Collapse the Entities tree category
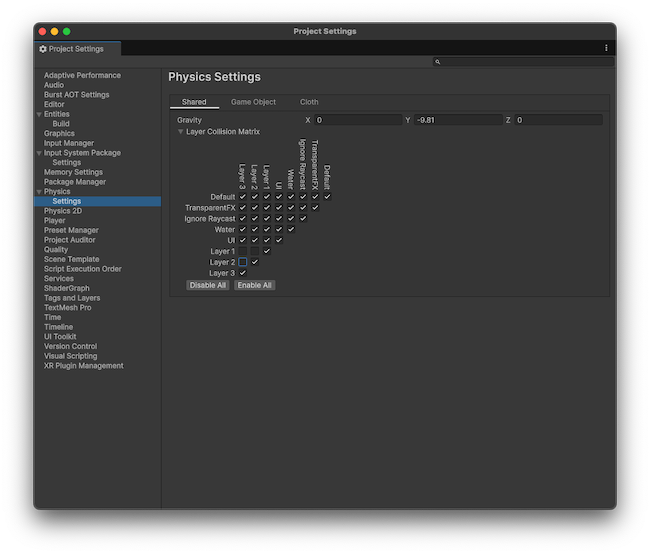 click(x=40, y=114)
